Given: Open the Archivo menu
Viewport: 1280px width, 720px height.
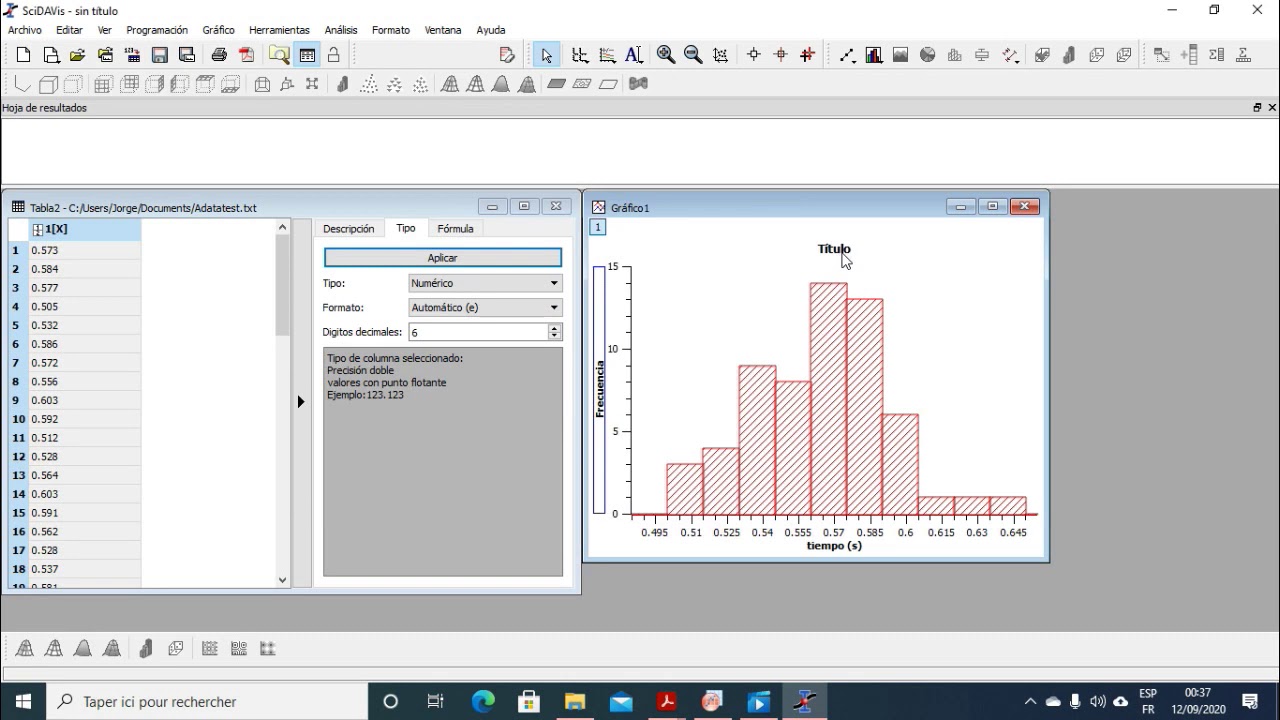Looking at the screenshot, I should click(x=25, y=30).
